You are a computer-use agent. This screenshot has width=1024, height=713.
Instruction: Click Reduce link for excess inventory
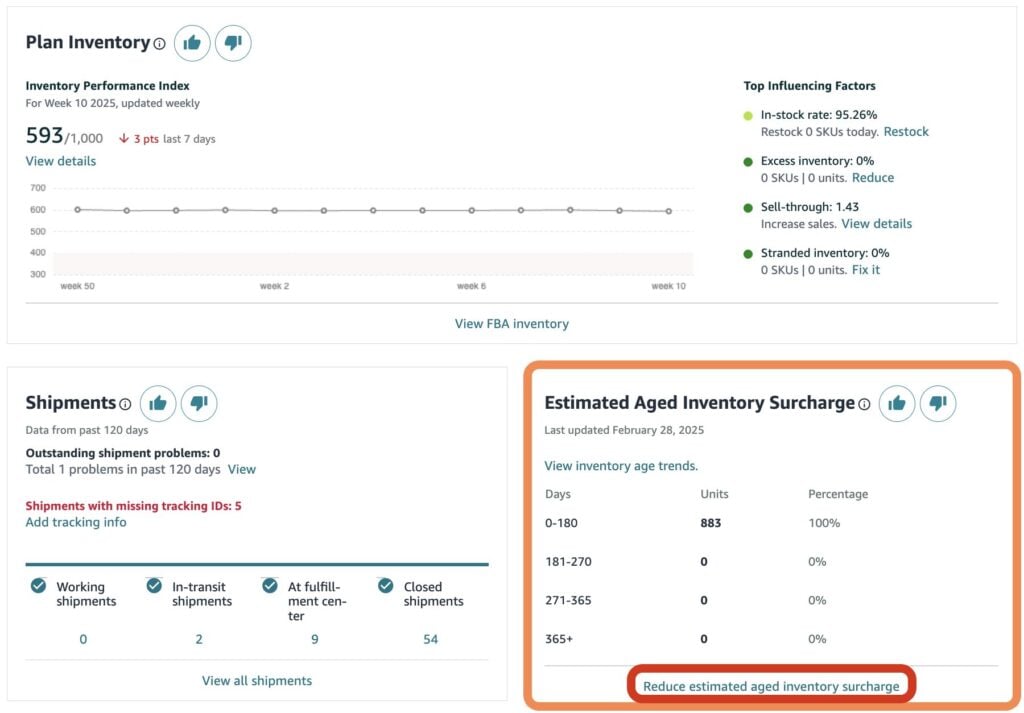(872, 178)
